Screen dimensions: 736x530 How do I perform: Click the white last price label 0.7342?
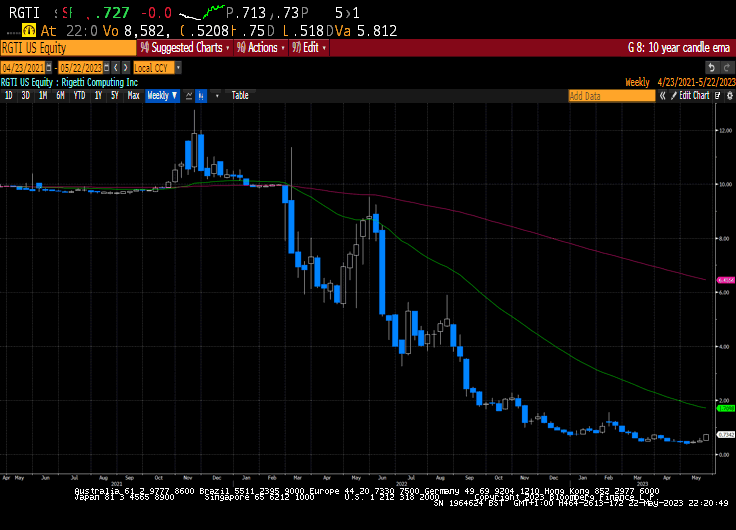[726, 435]
